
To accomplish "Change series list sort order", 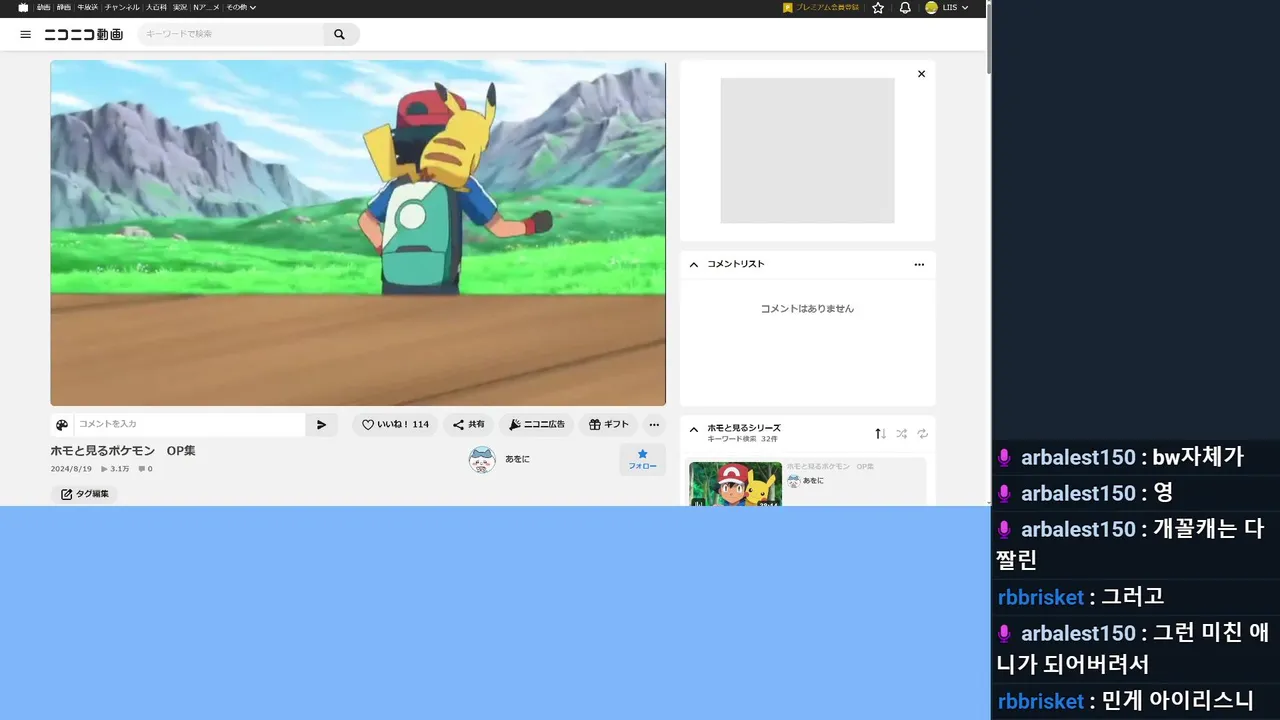I will (x=880, y=433).
